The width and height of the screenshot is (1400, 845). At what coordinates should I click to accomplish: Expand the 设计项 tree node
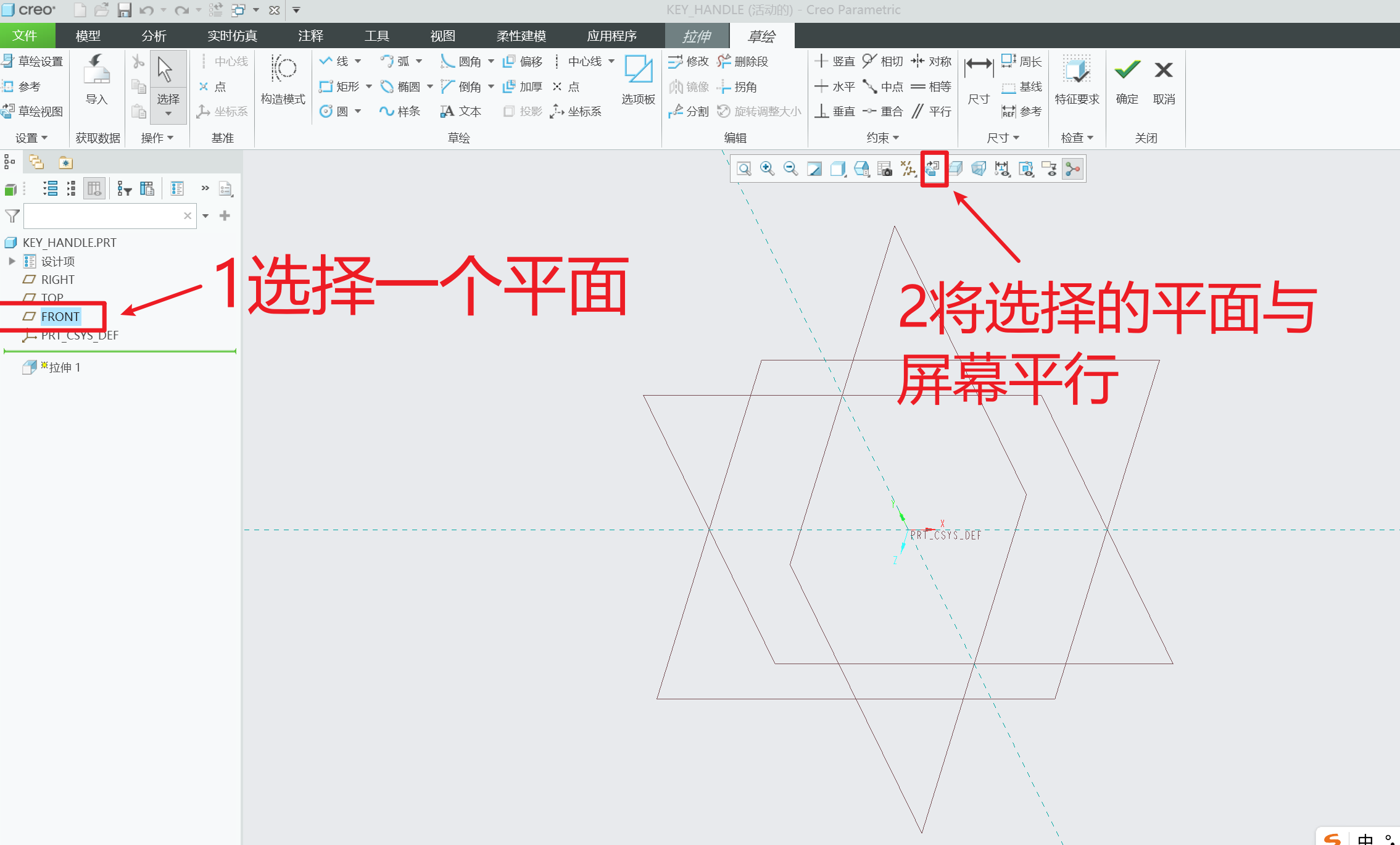click(12, 260)
